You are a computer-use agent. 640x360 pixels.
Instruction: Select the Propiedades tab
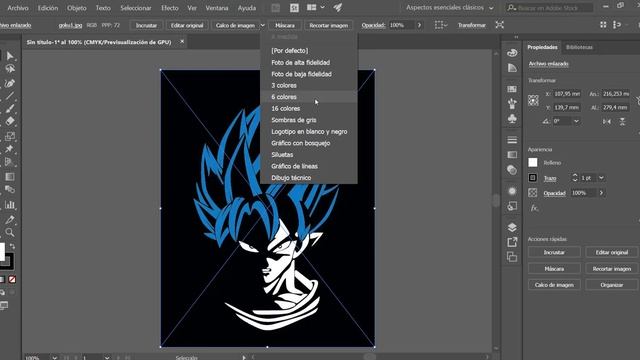[542, 47]
